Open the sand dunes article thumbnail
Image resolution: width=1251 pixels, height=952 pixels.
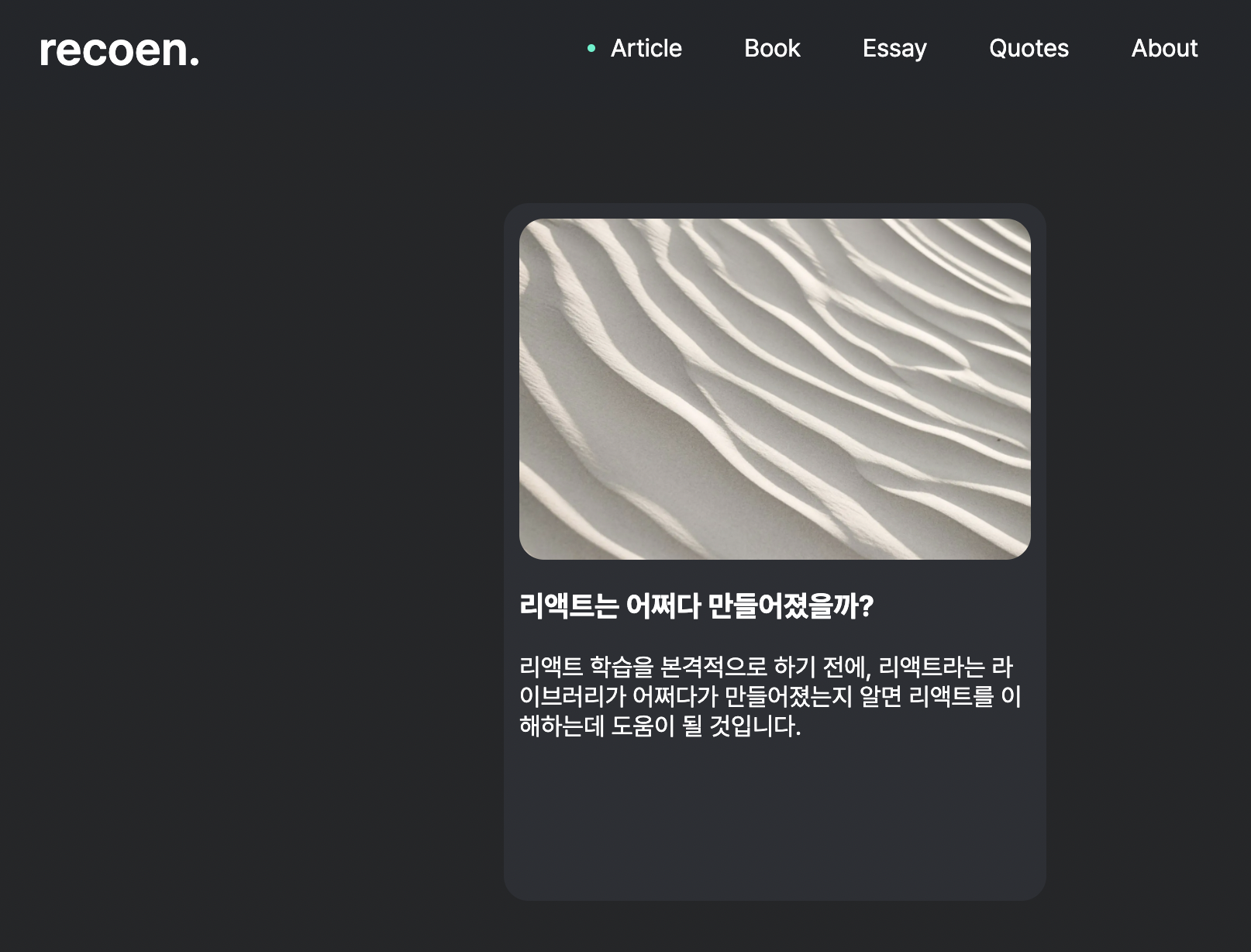[774, 388]
